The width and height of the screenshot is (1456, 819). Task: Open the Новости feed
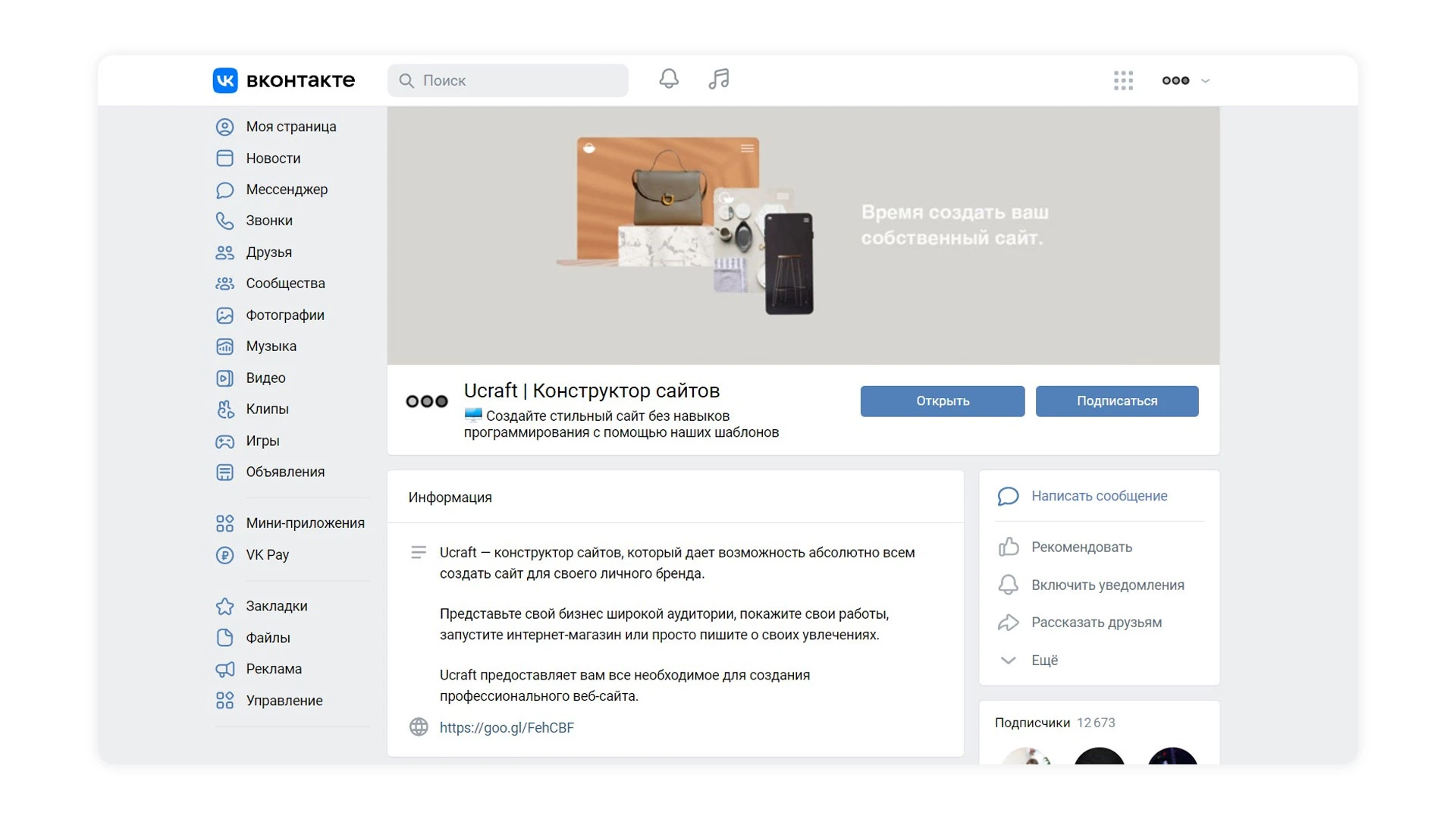pos(273,158)
